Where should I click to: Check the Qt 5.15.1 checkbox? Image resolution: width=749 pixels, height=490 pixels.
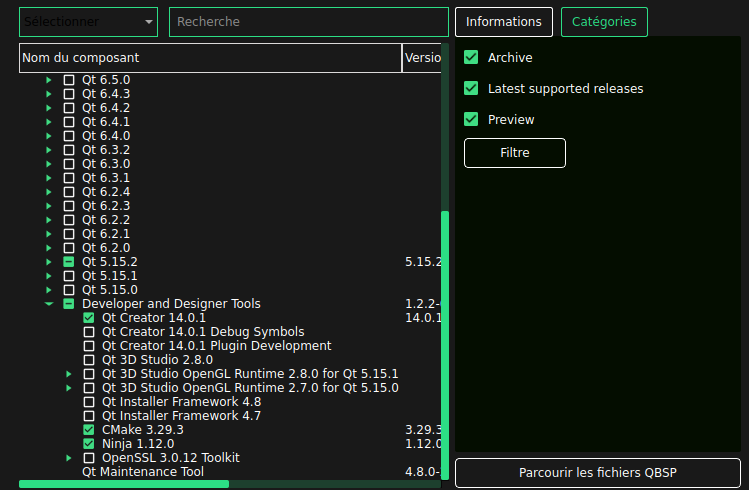[69, 276]
